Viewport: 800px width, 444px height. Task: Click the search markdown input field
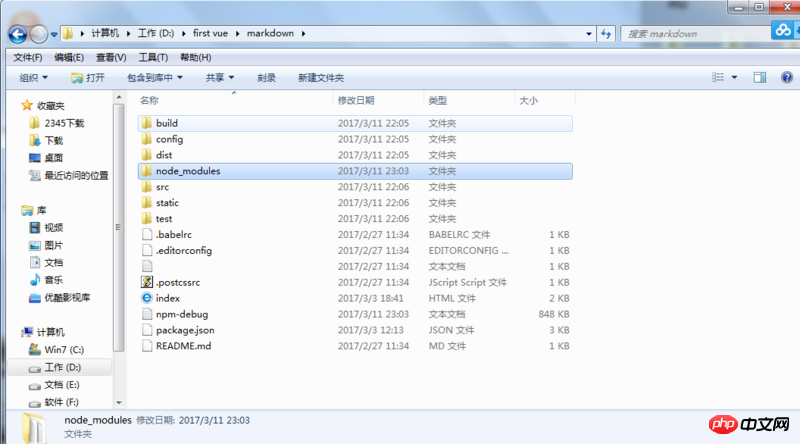coord(695,34)
